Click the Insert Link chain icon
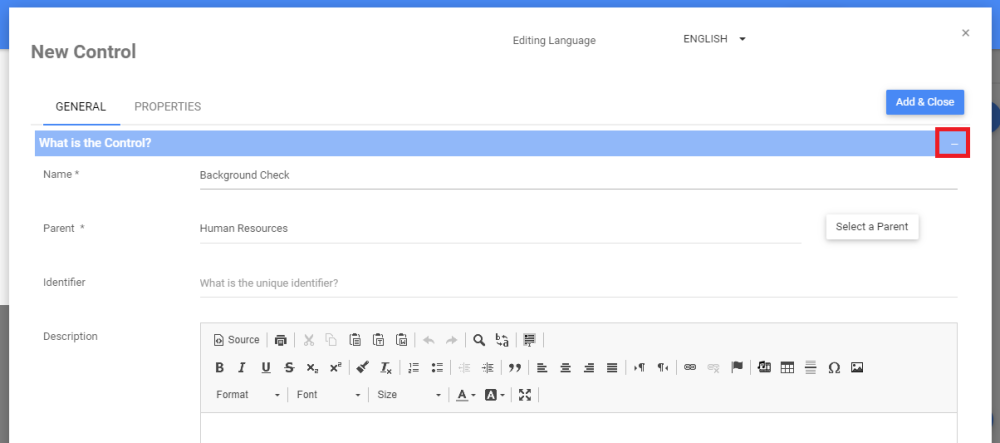The height and width of the screenshot is (443, 1000). pyautogui.click(x=689, y=367)
